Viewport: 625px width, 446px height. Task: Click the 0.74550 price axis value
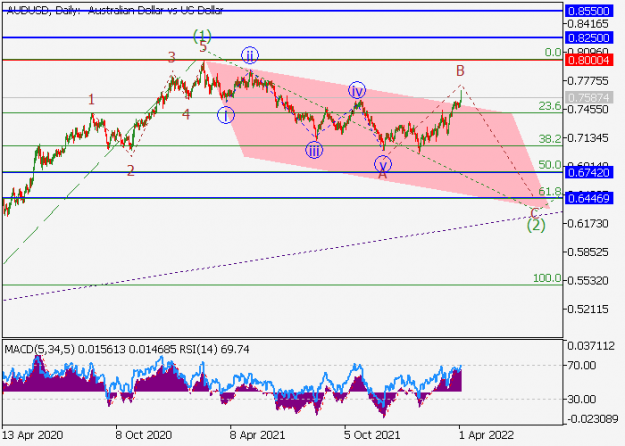(x=588, y=109)
